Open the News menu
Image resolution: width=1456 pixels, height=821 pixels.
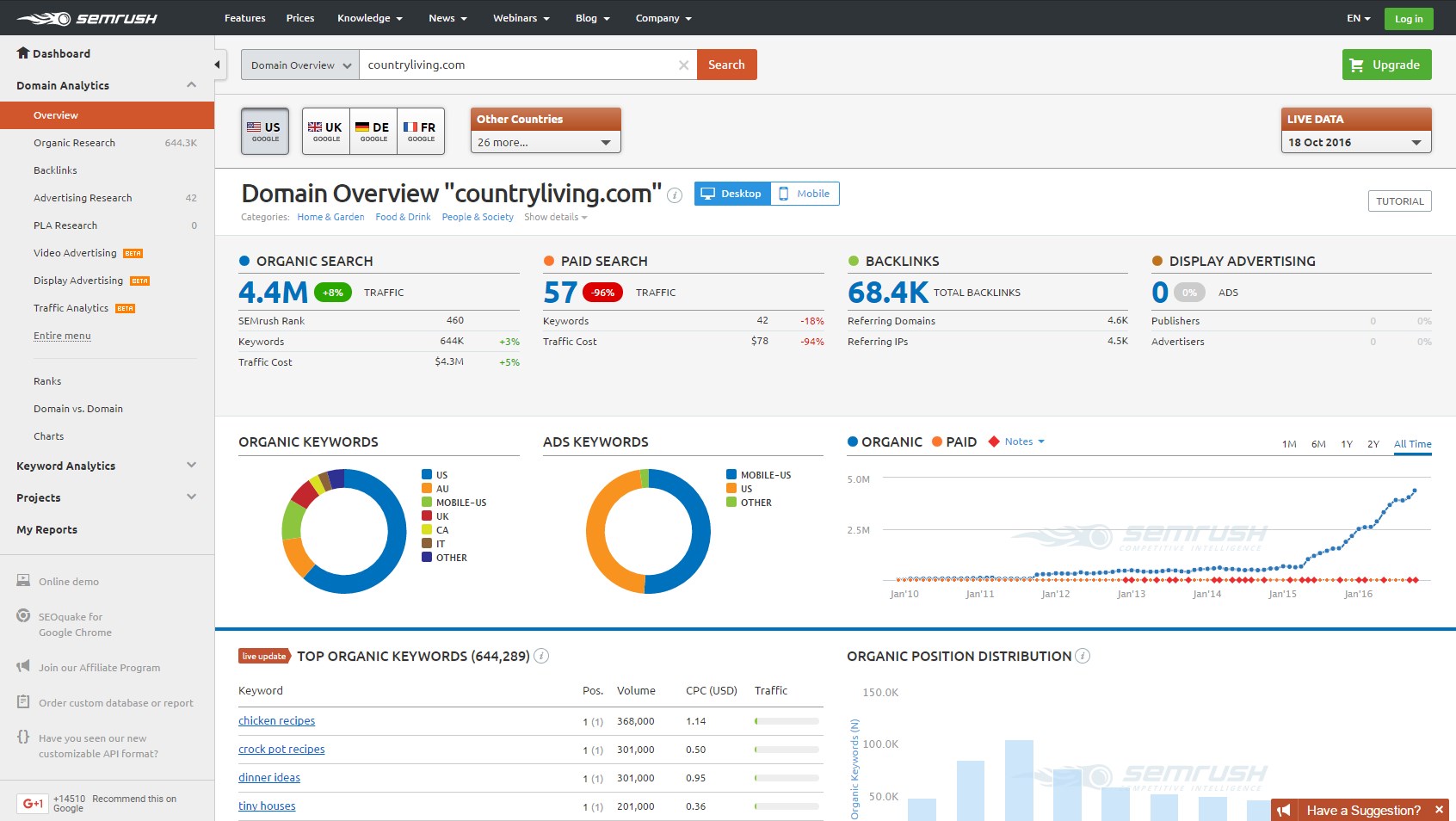(447, 18)
